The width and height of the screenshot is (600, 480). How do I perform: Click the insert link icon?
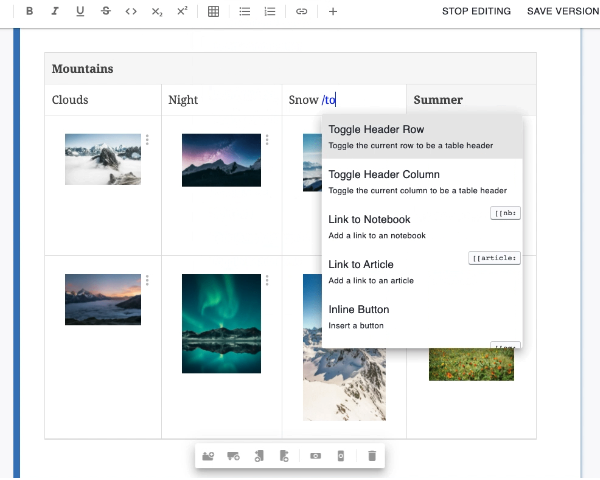coord(301,12)
